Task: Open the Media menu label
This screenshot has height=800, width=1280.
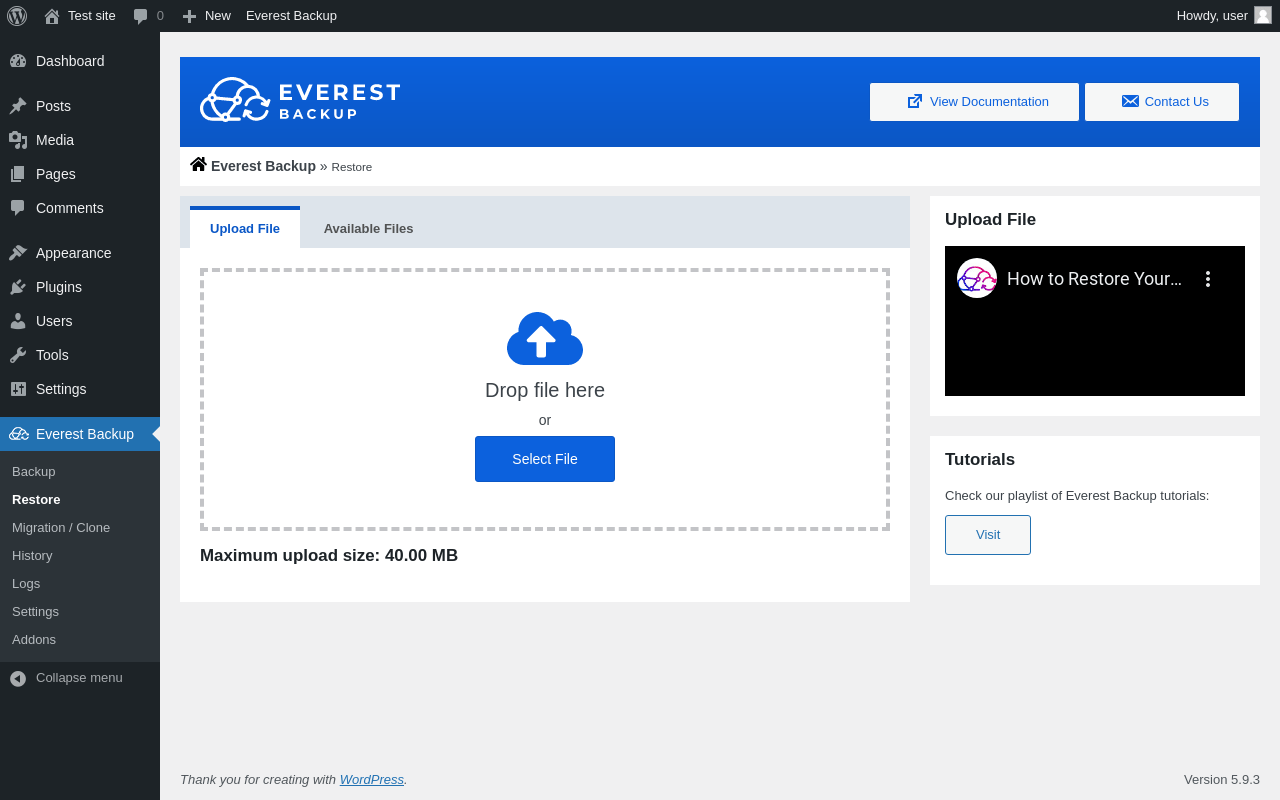Action: 55,140
